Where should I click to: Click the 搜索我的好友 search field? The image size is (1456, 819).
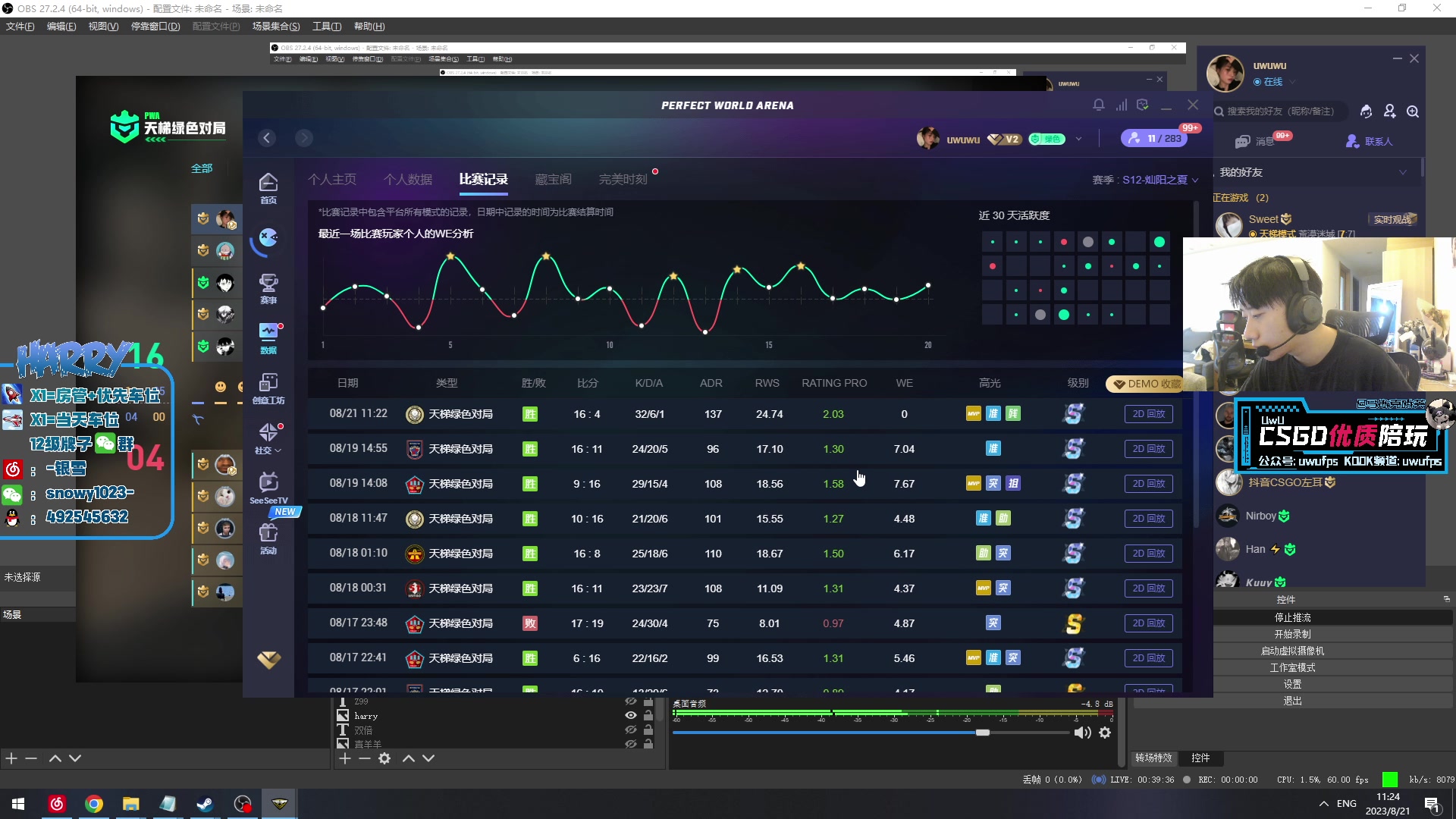pos(1279,111)
